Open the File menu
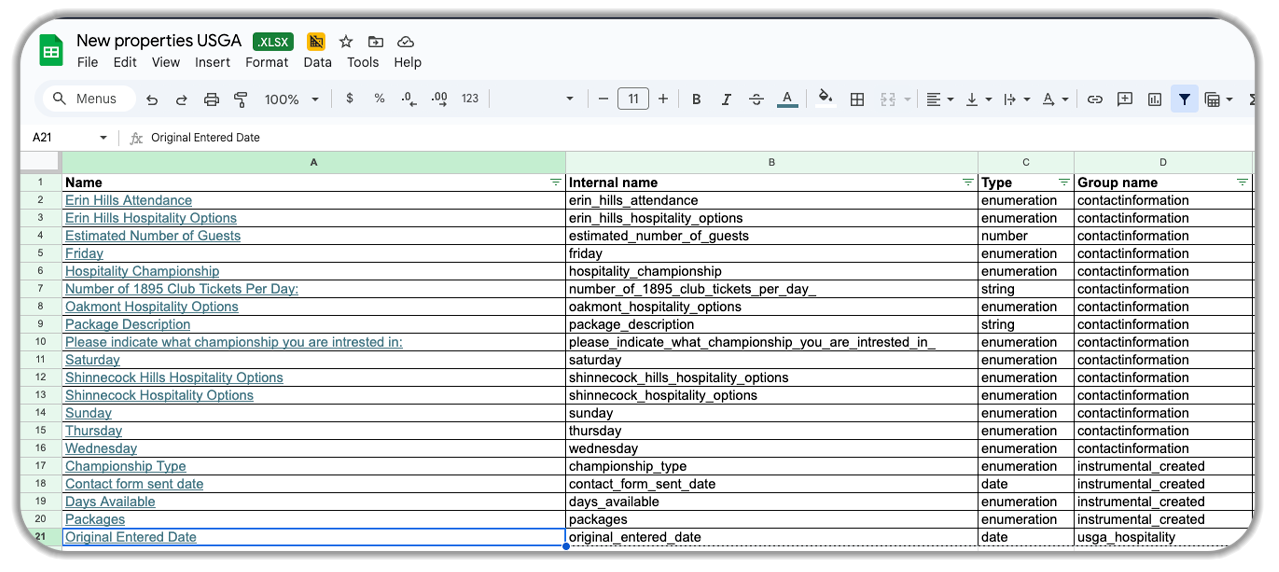The image size is (1279, 572). coord(88,62)
